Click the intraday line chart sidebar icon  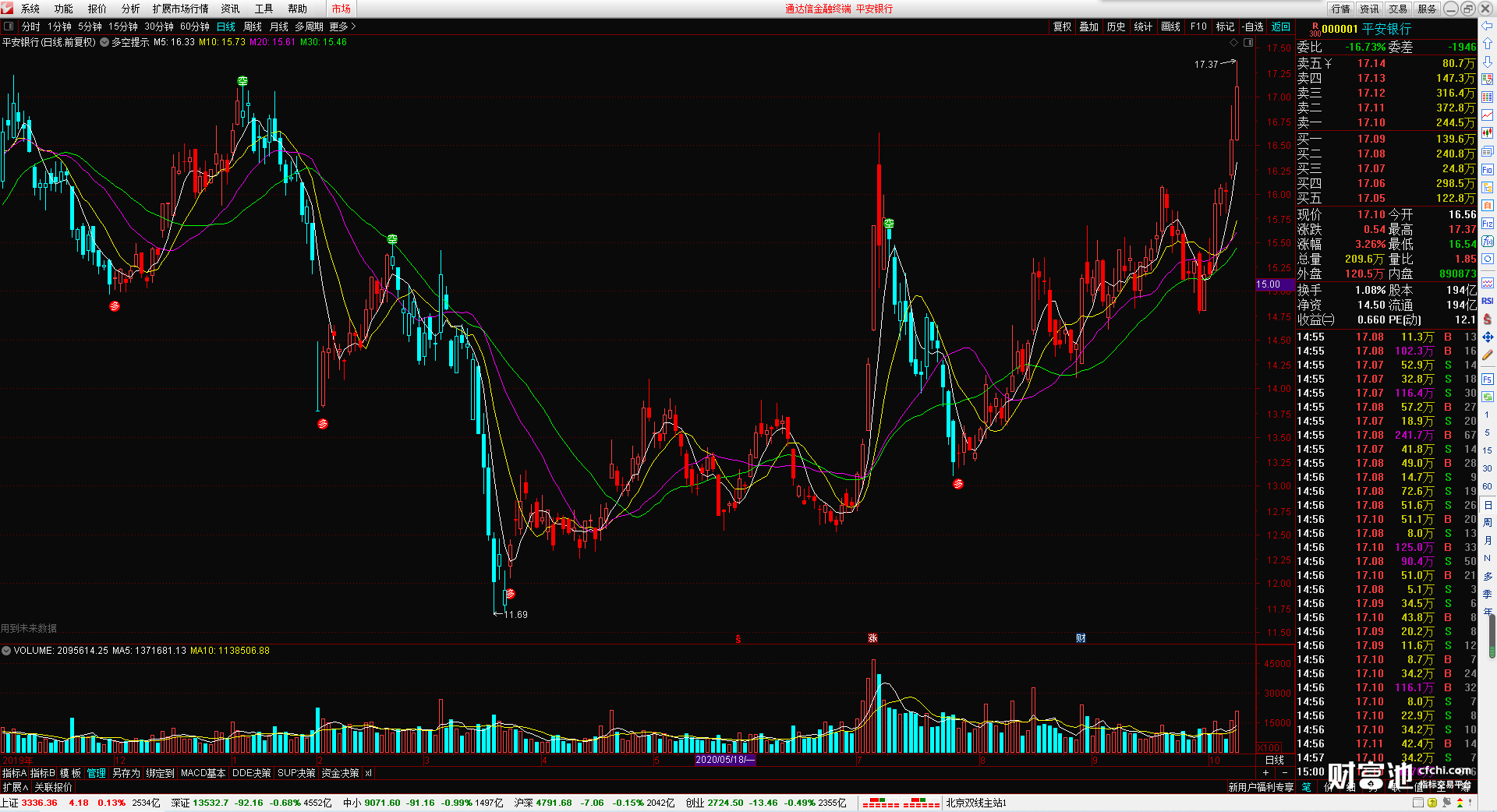1488,115
